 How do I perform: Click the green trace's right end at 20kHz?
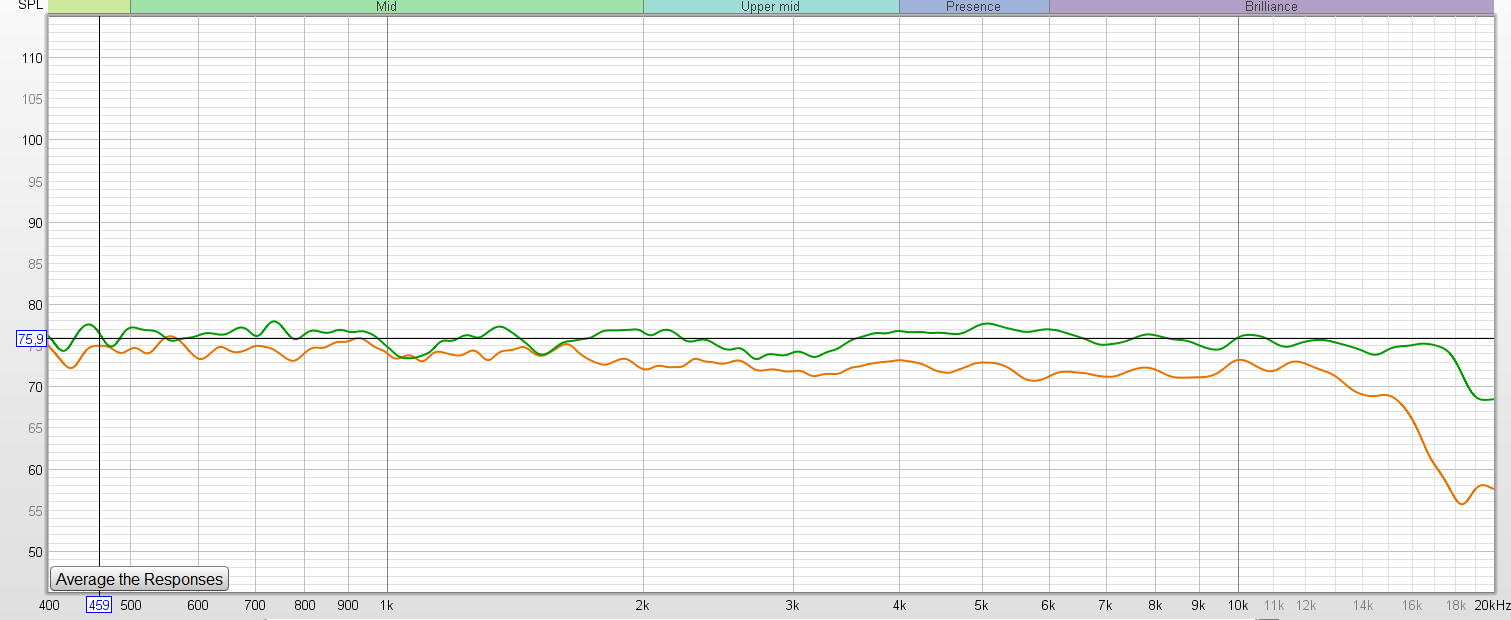1492,399
